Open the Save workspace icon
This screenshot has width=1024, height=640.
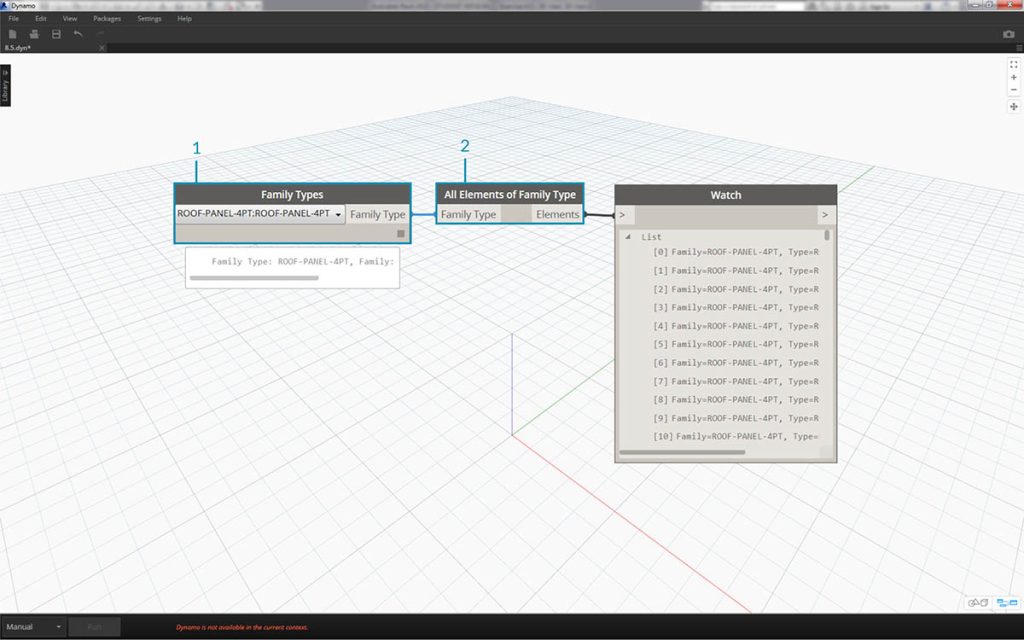pos(55,33)
